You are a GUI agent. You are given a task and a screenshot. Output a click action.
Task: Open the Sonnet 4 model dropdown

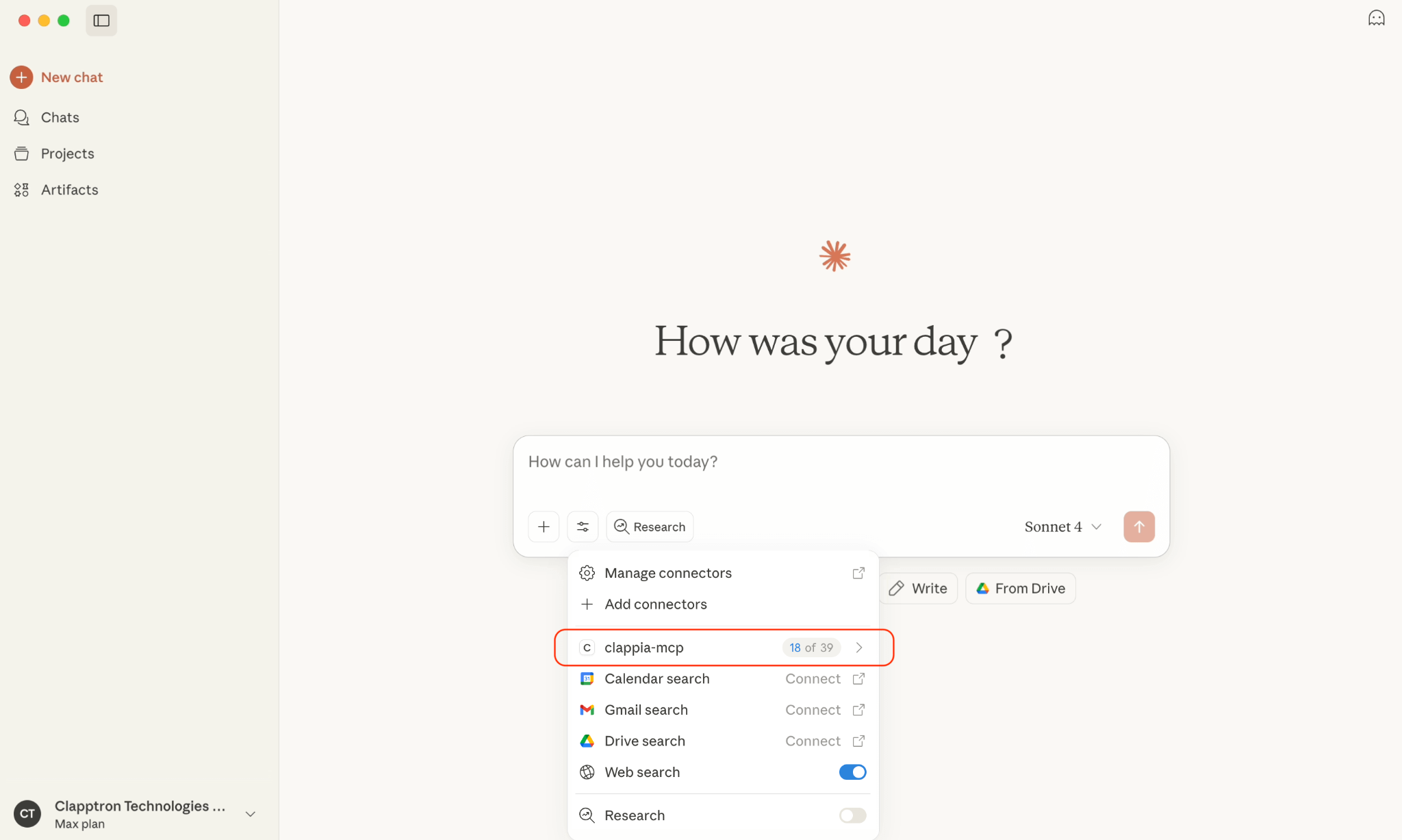1062,526
